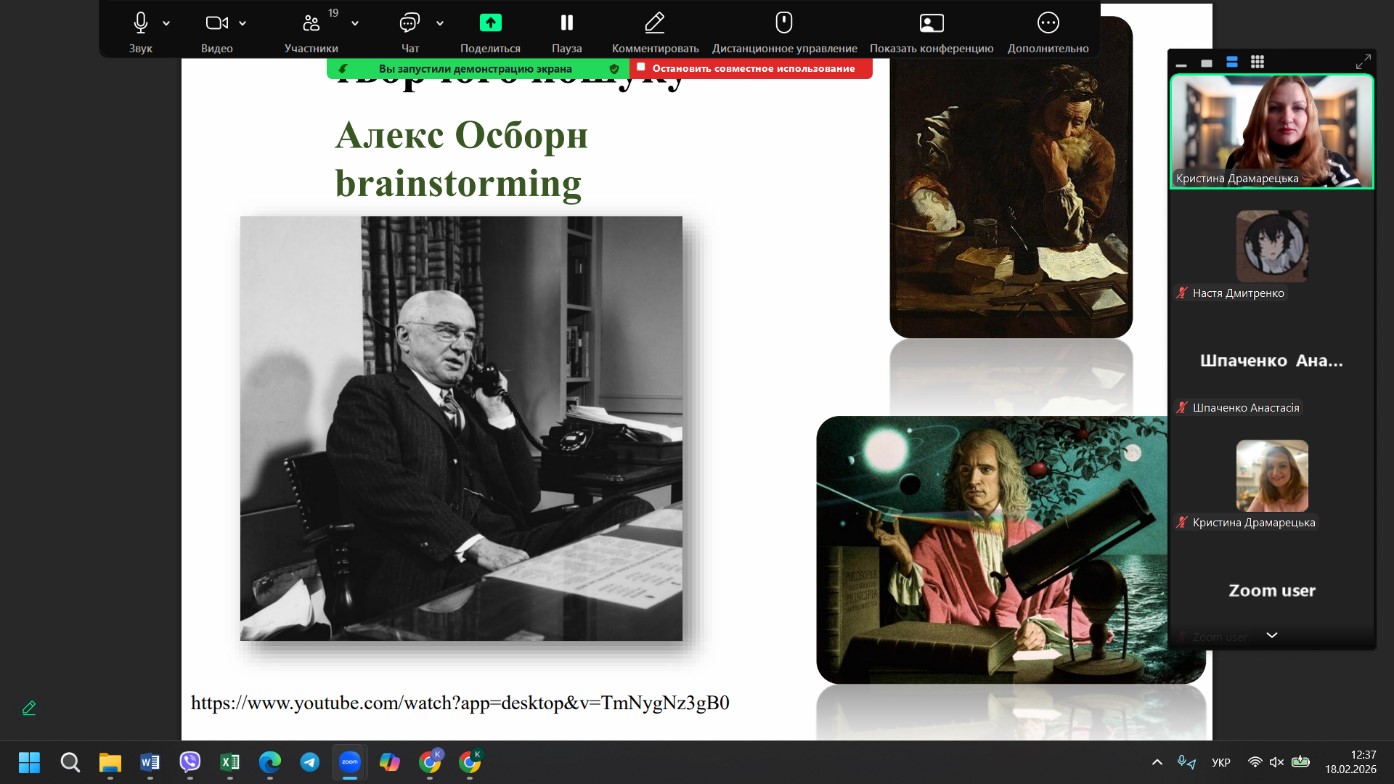Show hidden system tray icons
This screenshot has width=1394, height=784.
coord(1158,762)
